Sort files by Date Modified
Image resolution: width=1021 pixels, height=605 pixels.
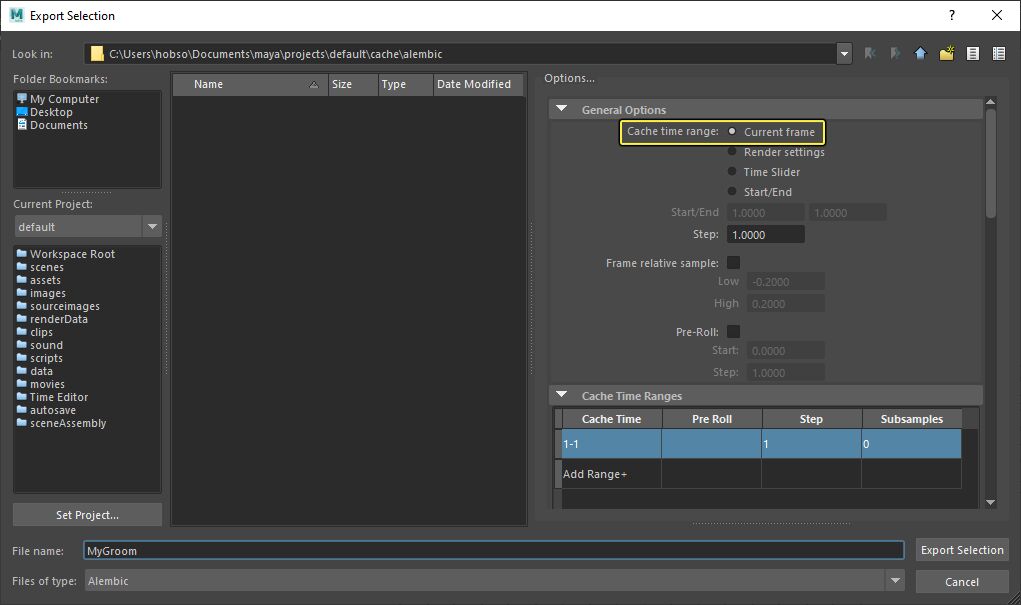(477, 84)
